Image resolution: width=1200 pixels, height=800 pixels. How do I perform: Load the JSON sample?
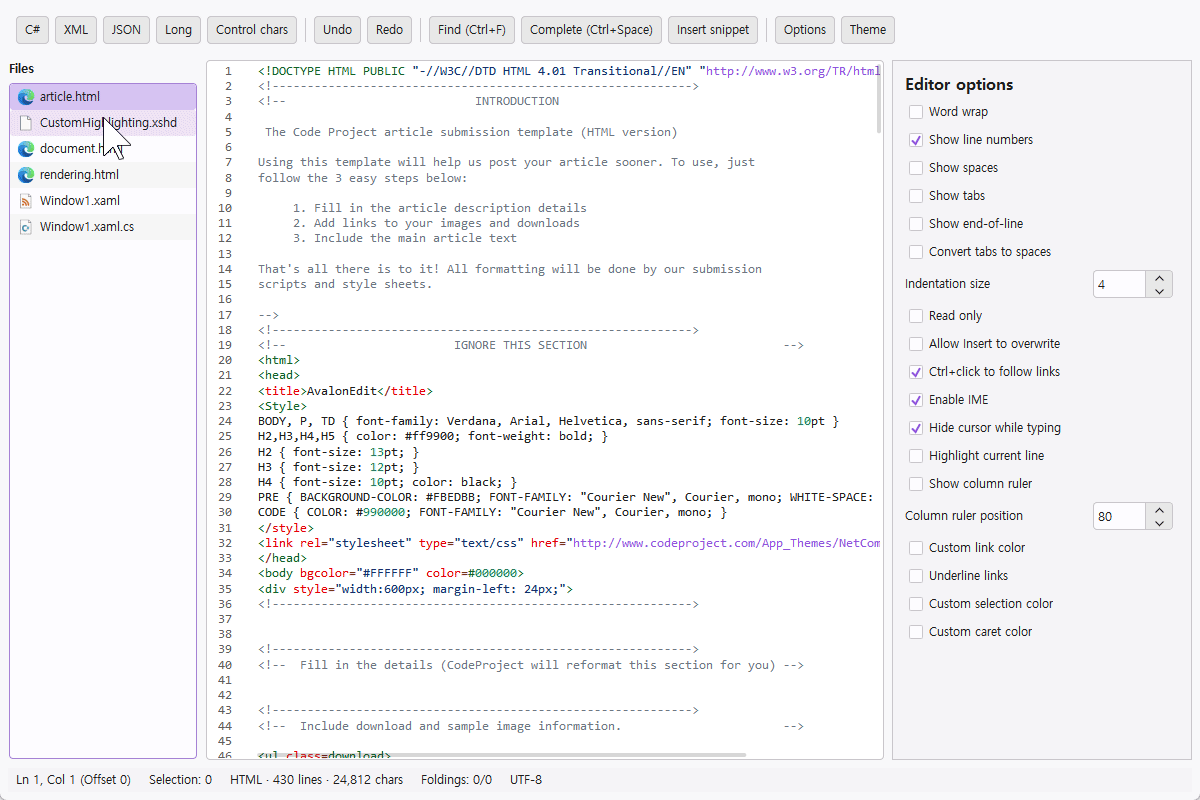pos(126,30)
